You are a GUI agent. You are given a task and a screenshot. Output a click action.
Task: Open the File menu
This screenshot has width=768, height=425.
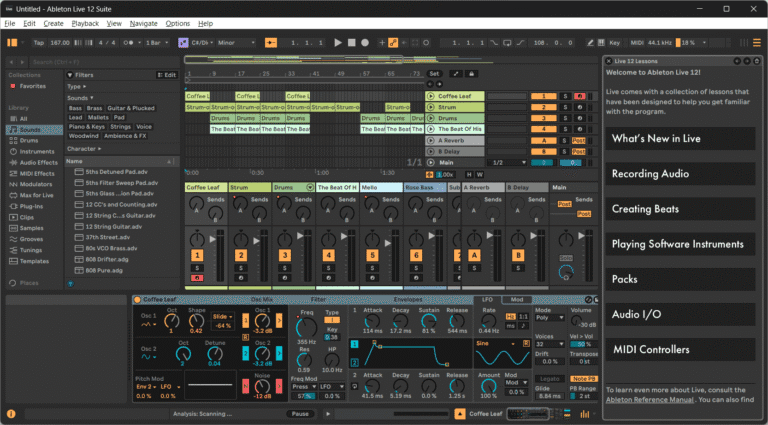tap(10, 24)
